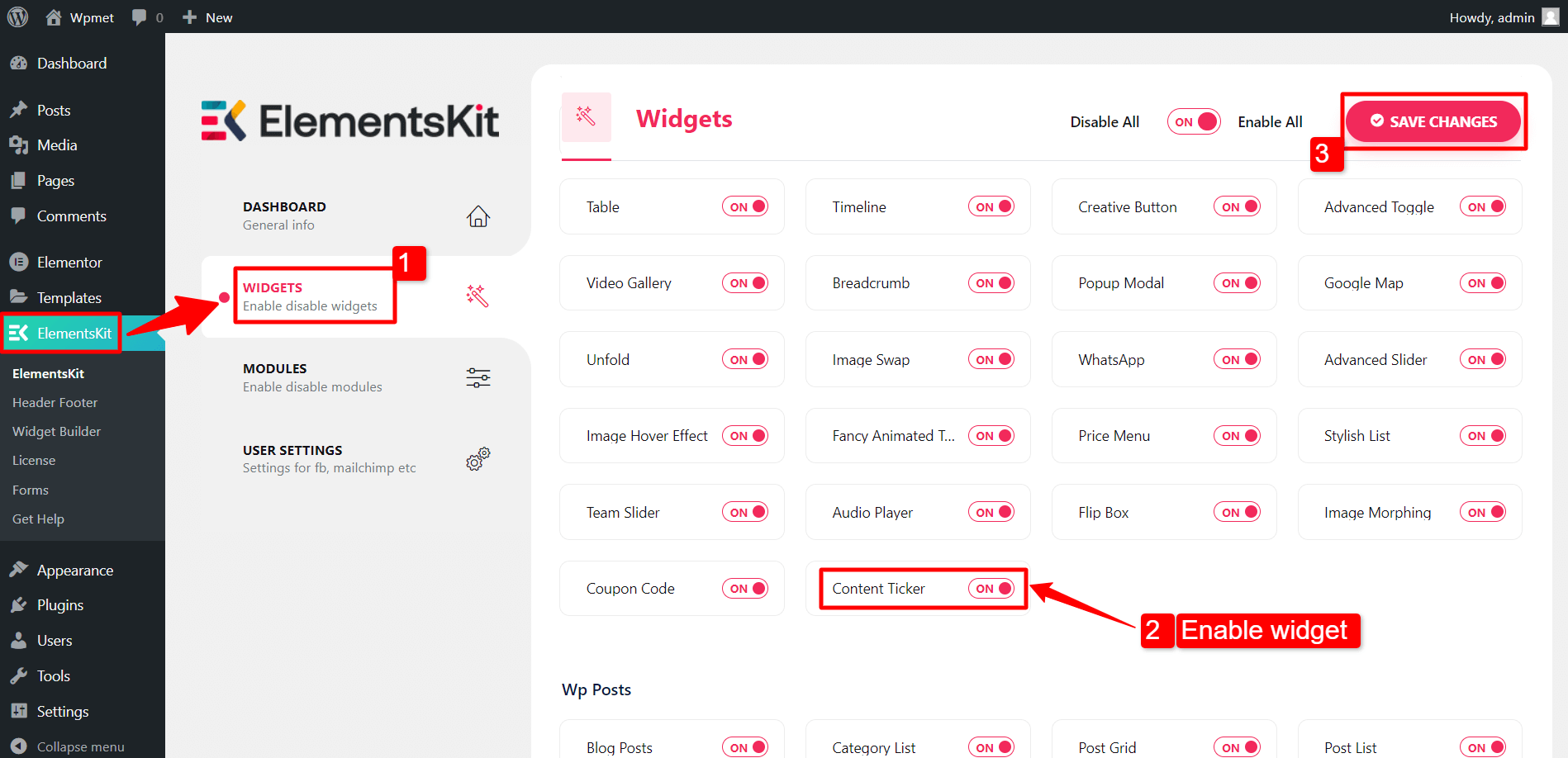1568x758 pixels.
Task: Click the ElementsKit logo
Action: [350, 121]
